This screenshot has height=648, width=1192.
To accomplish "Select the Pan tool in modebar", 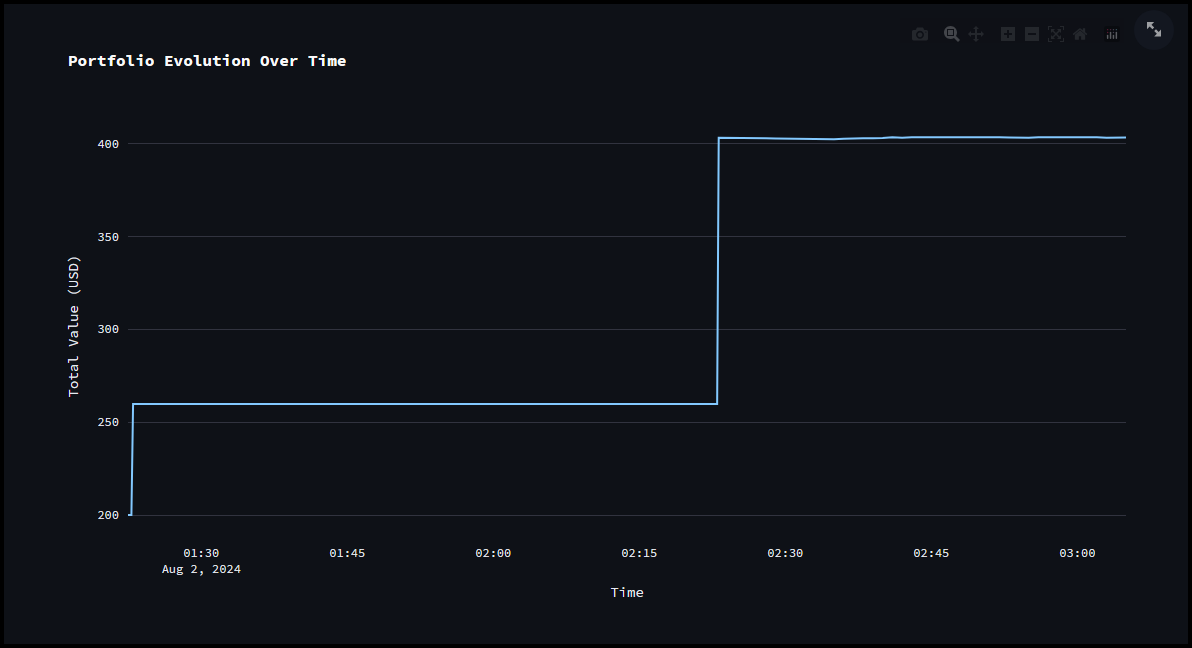I will pos(976,34).
